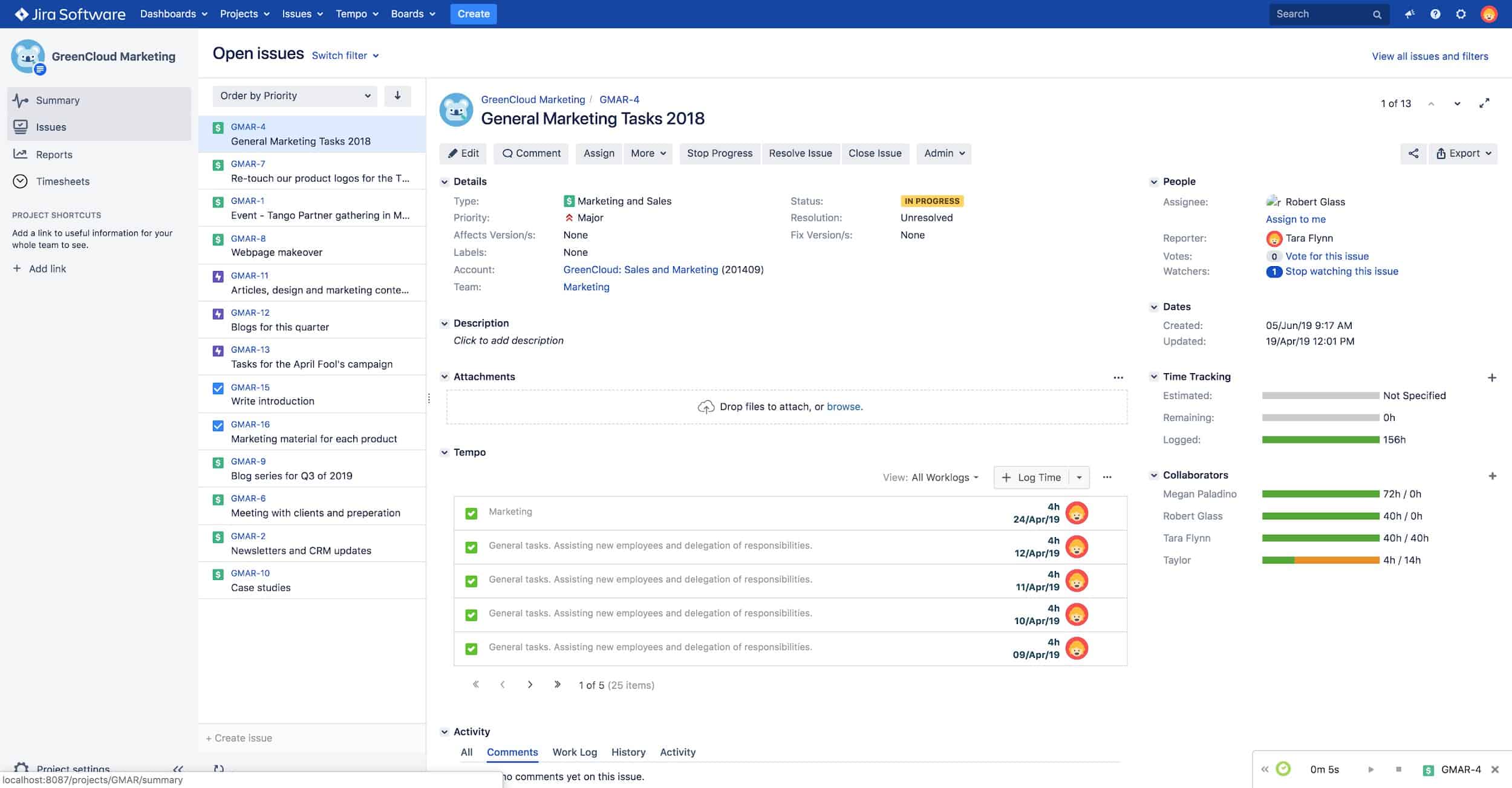Click the Resolve Issue button
The height and width of the screenshot is (788, 1512).
coord(800,154)
